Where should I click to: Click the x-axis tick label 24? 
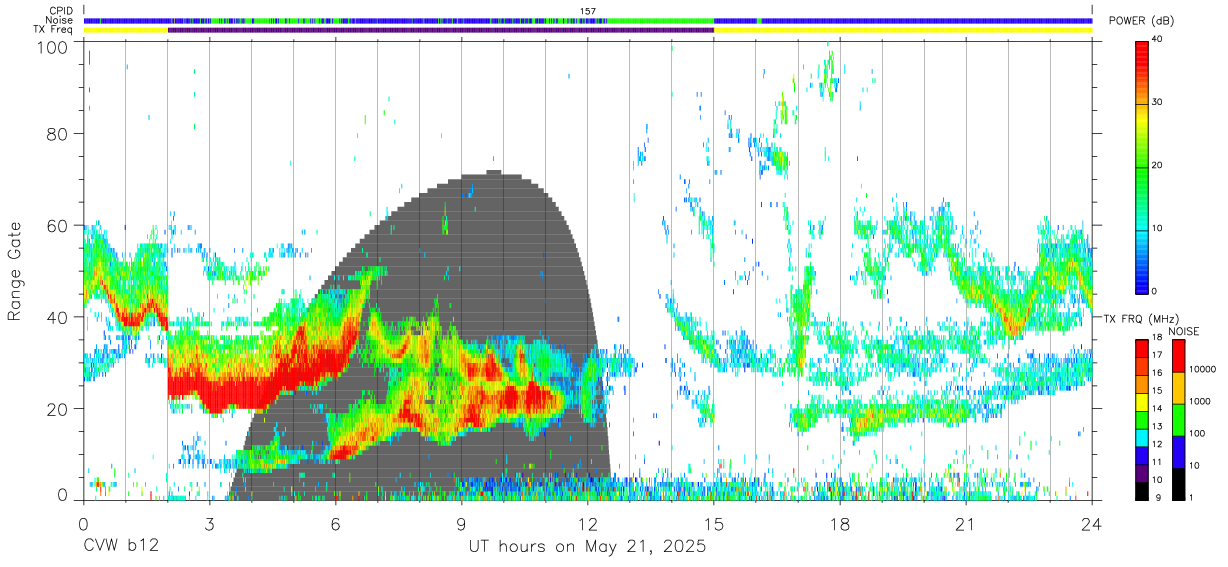pos(1091,524)
